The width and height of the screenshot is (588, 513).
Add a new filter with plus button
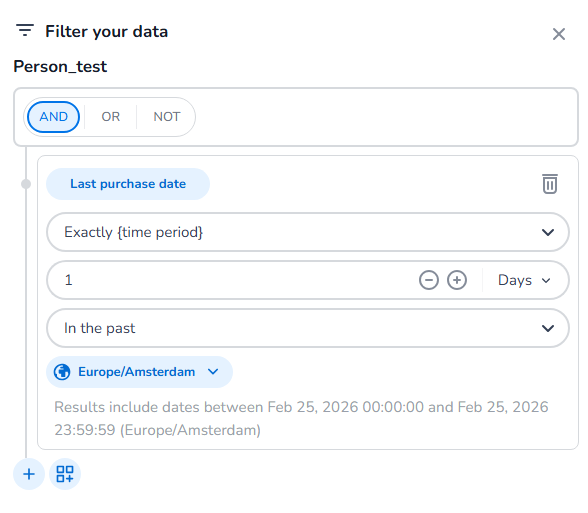(x=29, y=474)
